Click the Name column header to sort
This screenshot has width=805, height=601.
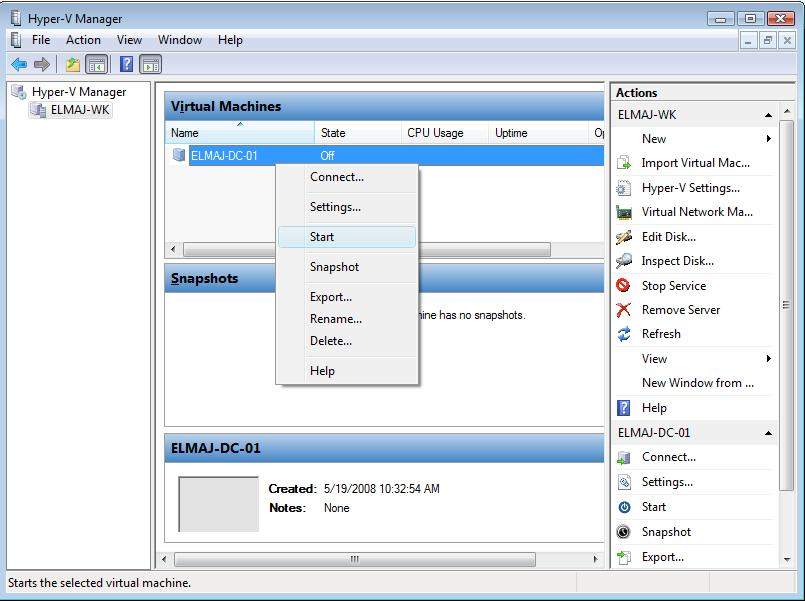click(240, 132)
